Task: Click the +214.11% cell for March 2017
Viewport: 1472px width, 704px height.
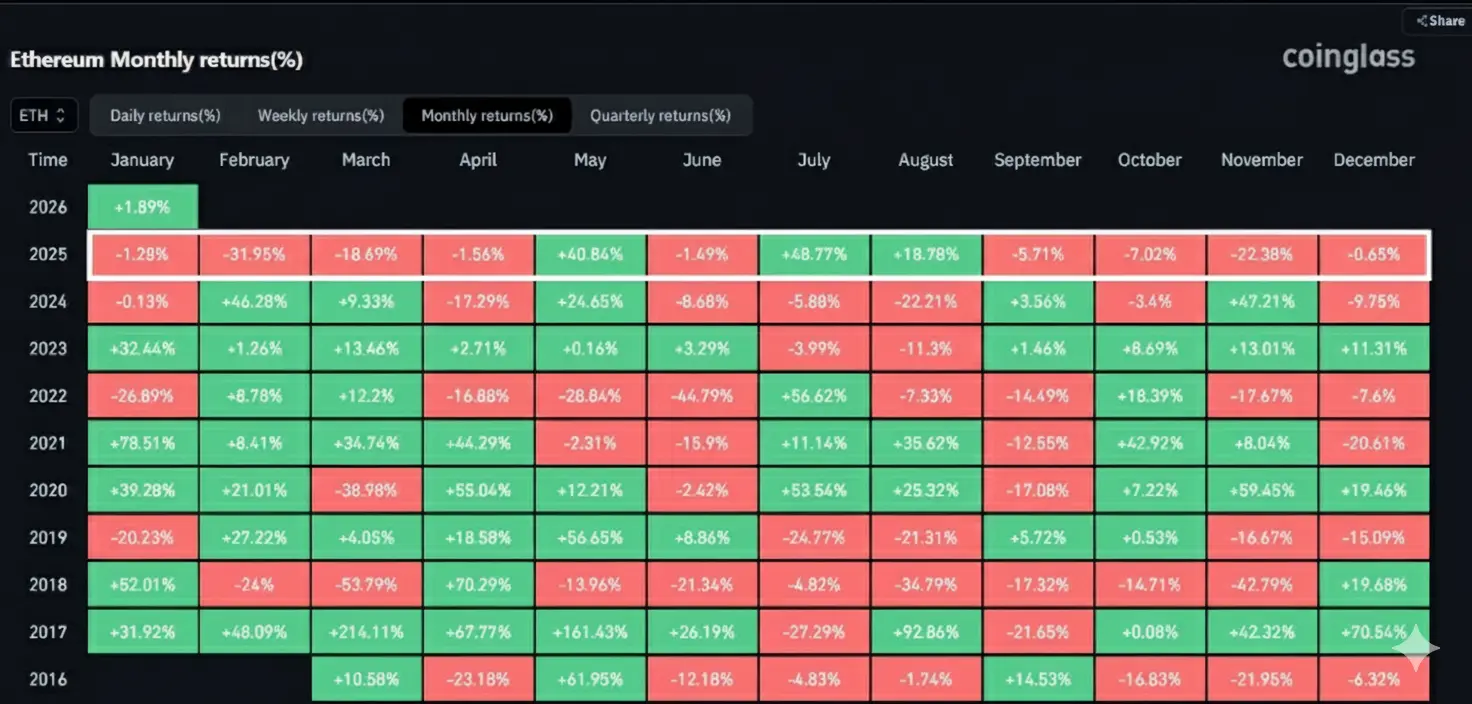Action: coord(366,632)
